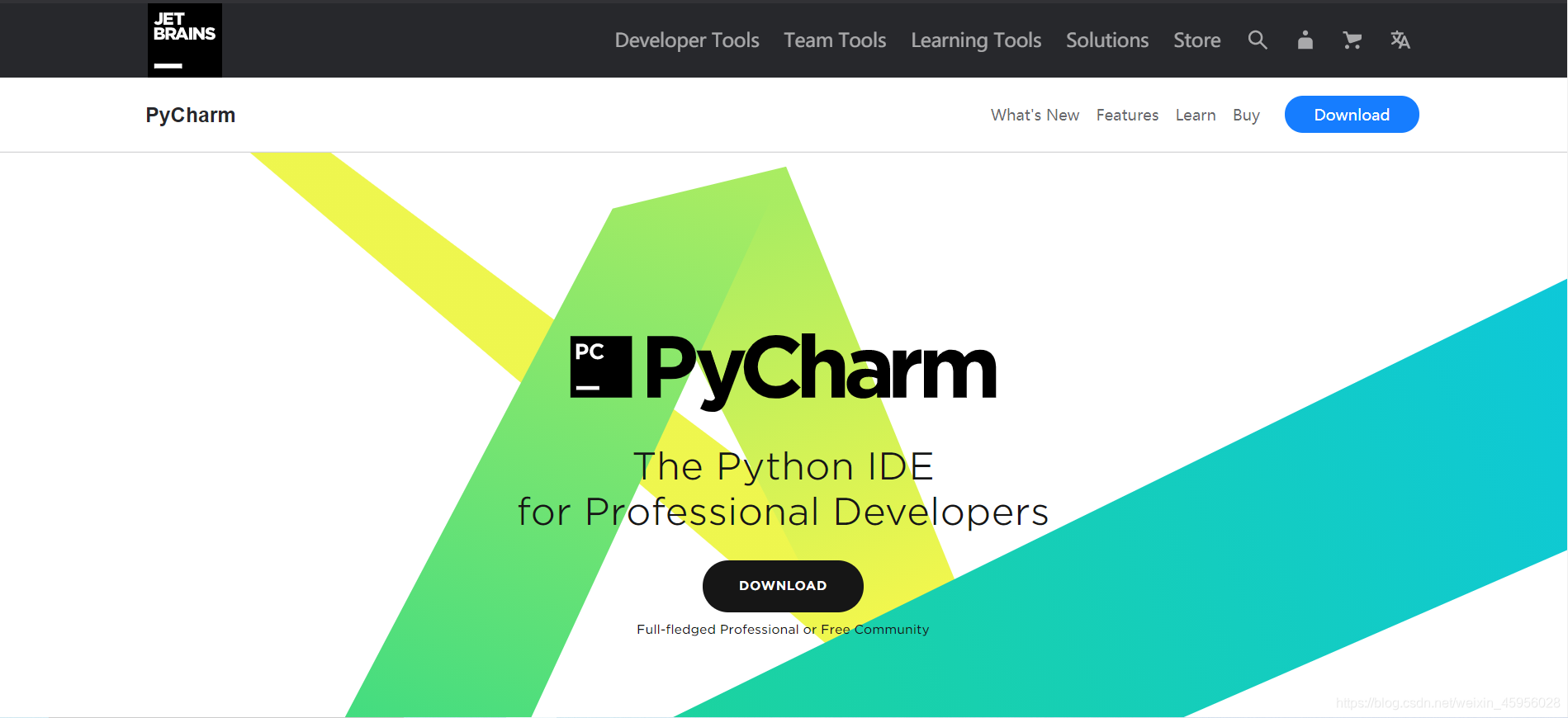Click the large PyCharm wordmark
This screenshot has height=718, width=1568.
pos(821,371)
